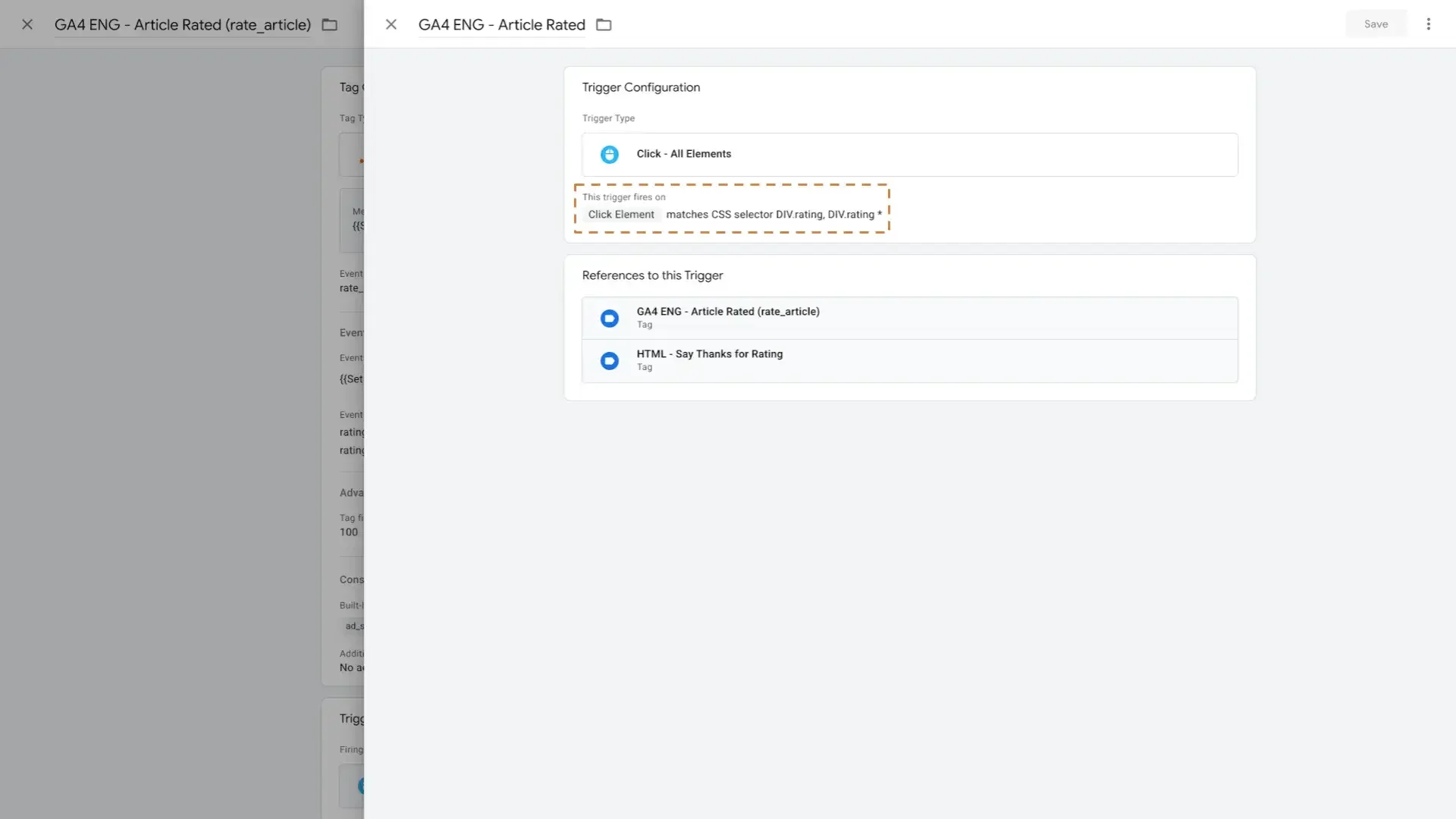The width and height of the screenshot is (1456, 819).
Task: Click tag icon for GA4 ENG - Article Rated (rate_article)
Action: tap(609, 318)
